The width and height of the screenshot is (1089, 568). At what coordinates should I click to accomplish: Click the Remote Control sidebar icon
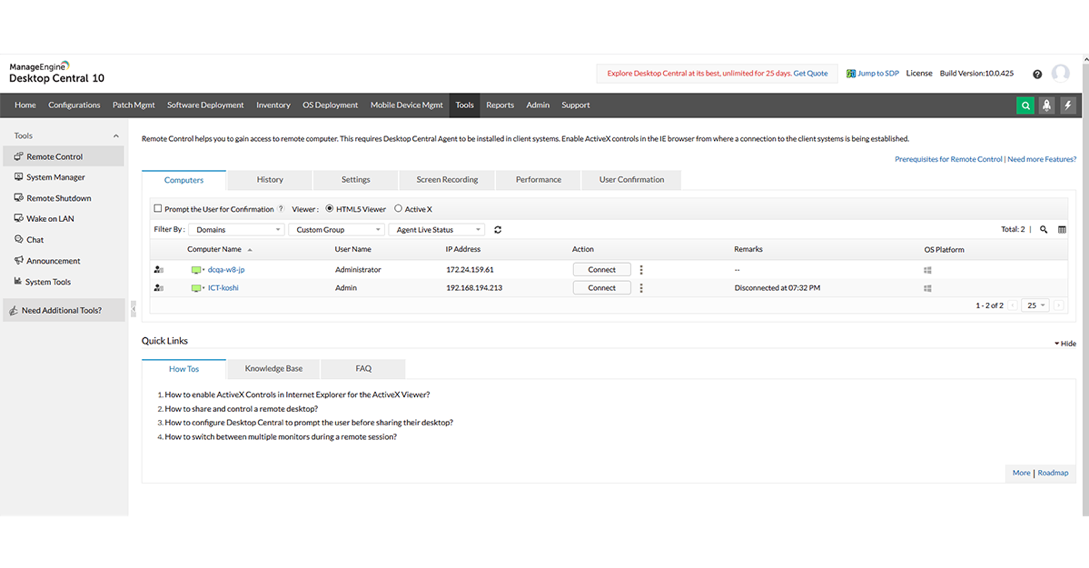click(x=19, y=156)
